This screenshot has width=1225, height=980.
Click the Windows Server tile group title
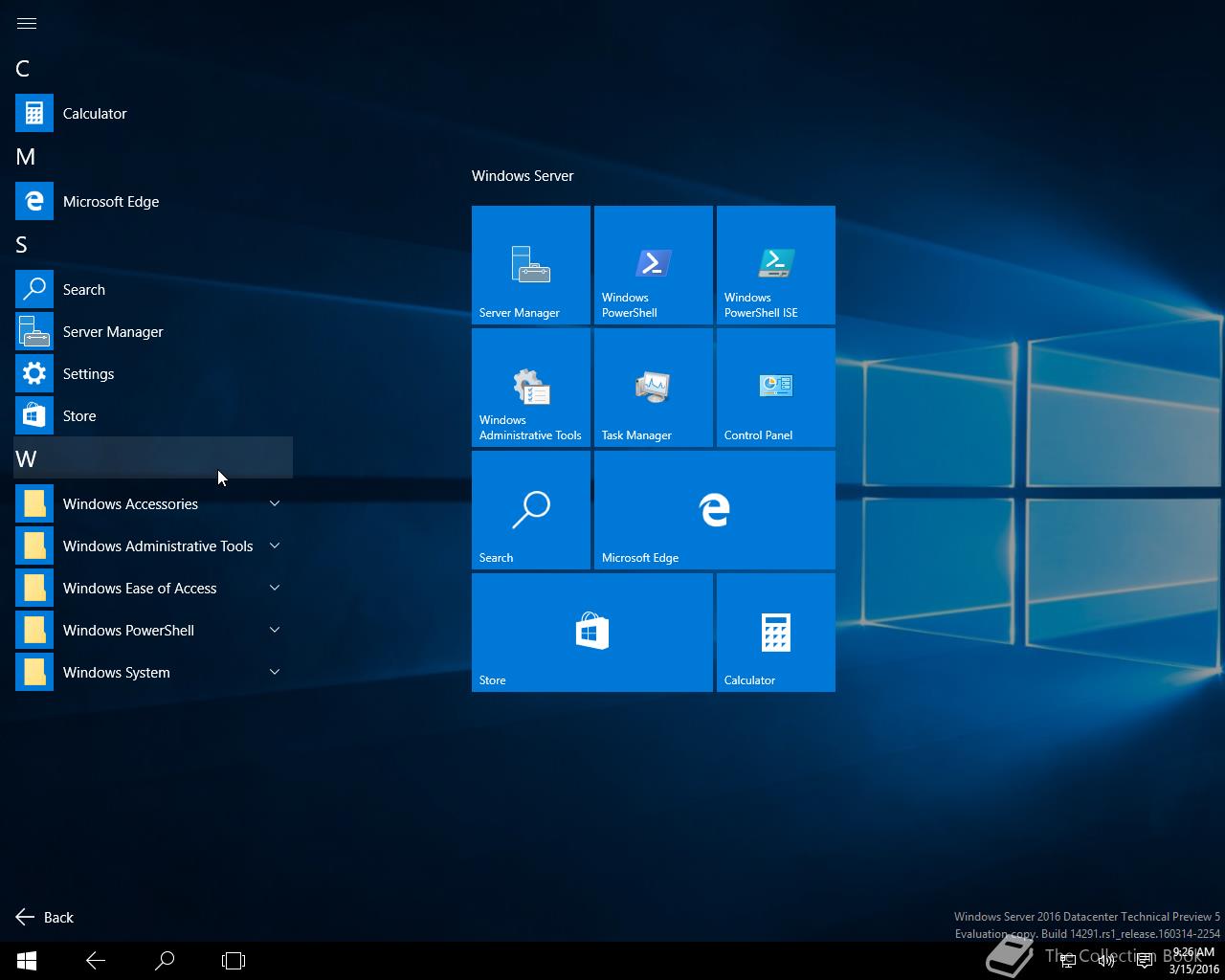pos(523,176)
